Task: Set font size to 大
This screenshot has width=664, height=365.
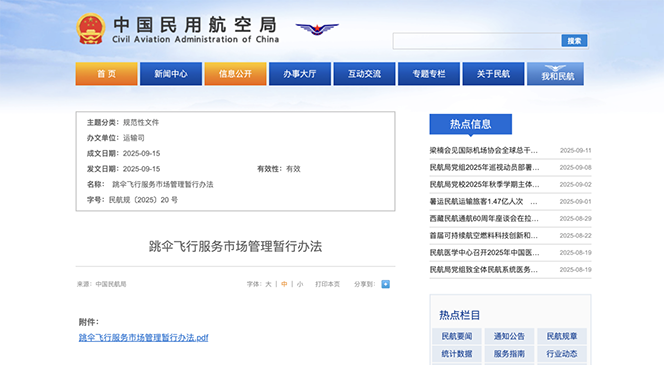Action: click(268, 284)
